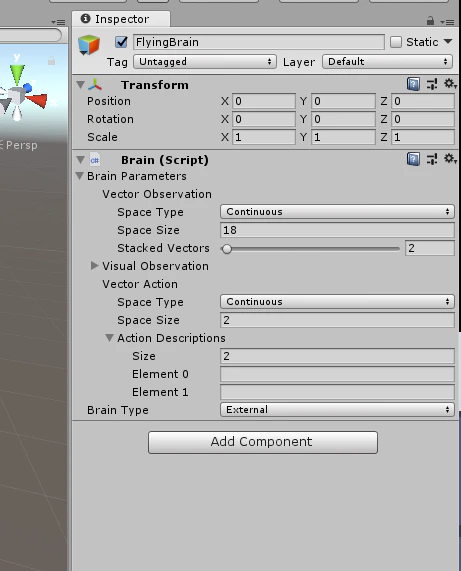Click the Scale Y field
Viewport: 461px width, 571px height.
(343, 137)
